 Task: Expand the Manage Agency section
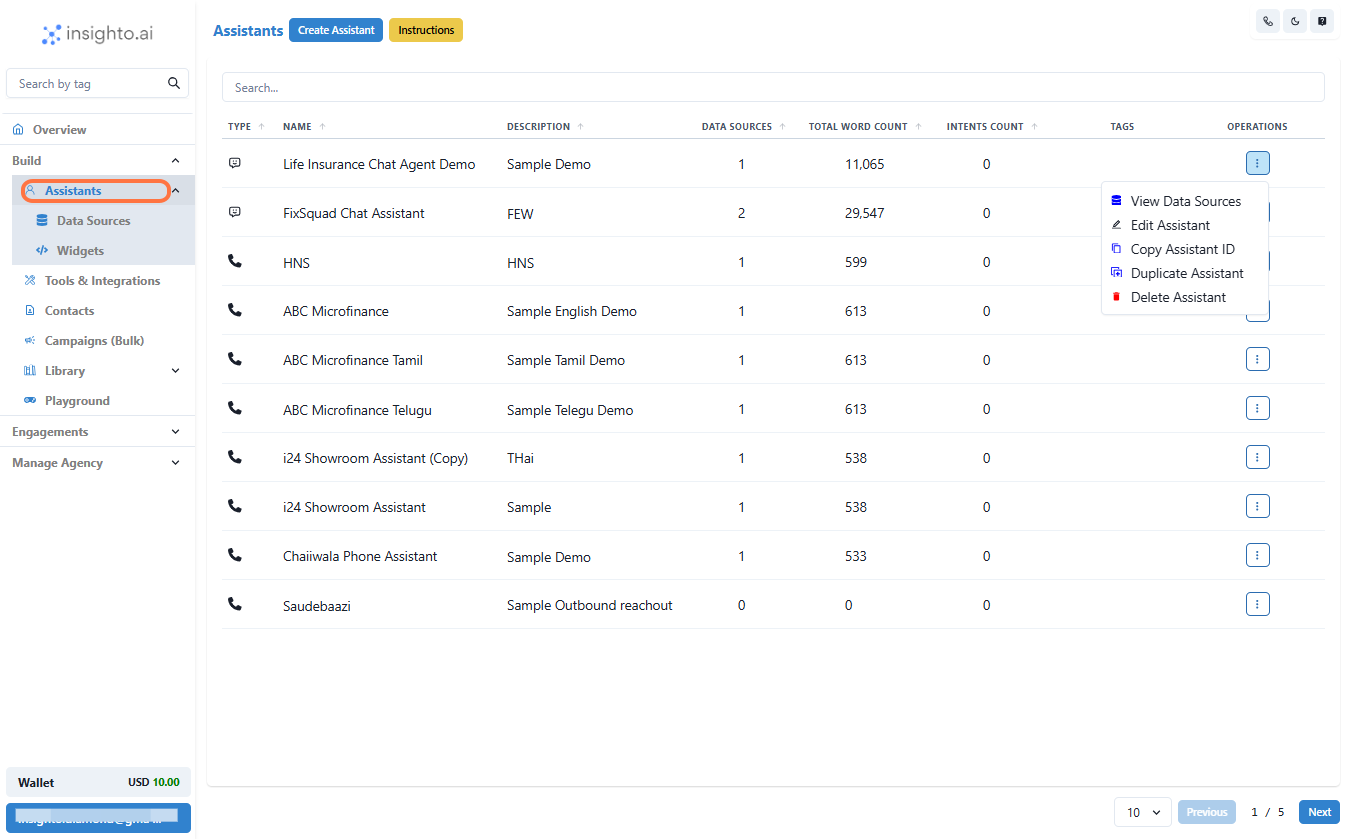[x=176, y=463]
